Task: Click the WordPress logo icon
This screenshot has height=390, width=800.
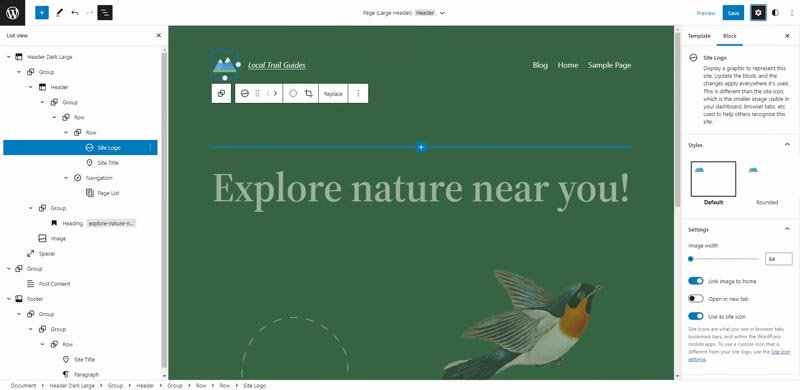Action: (12, 13)
